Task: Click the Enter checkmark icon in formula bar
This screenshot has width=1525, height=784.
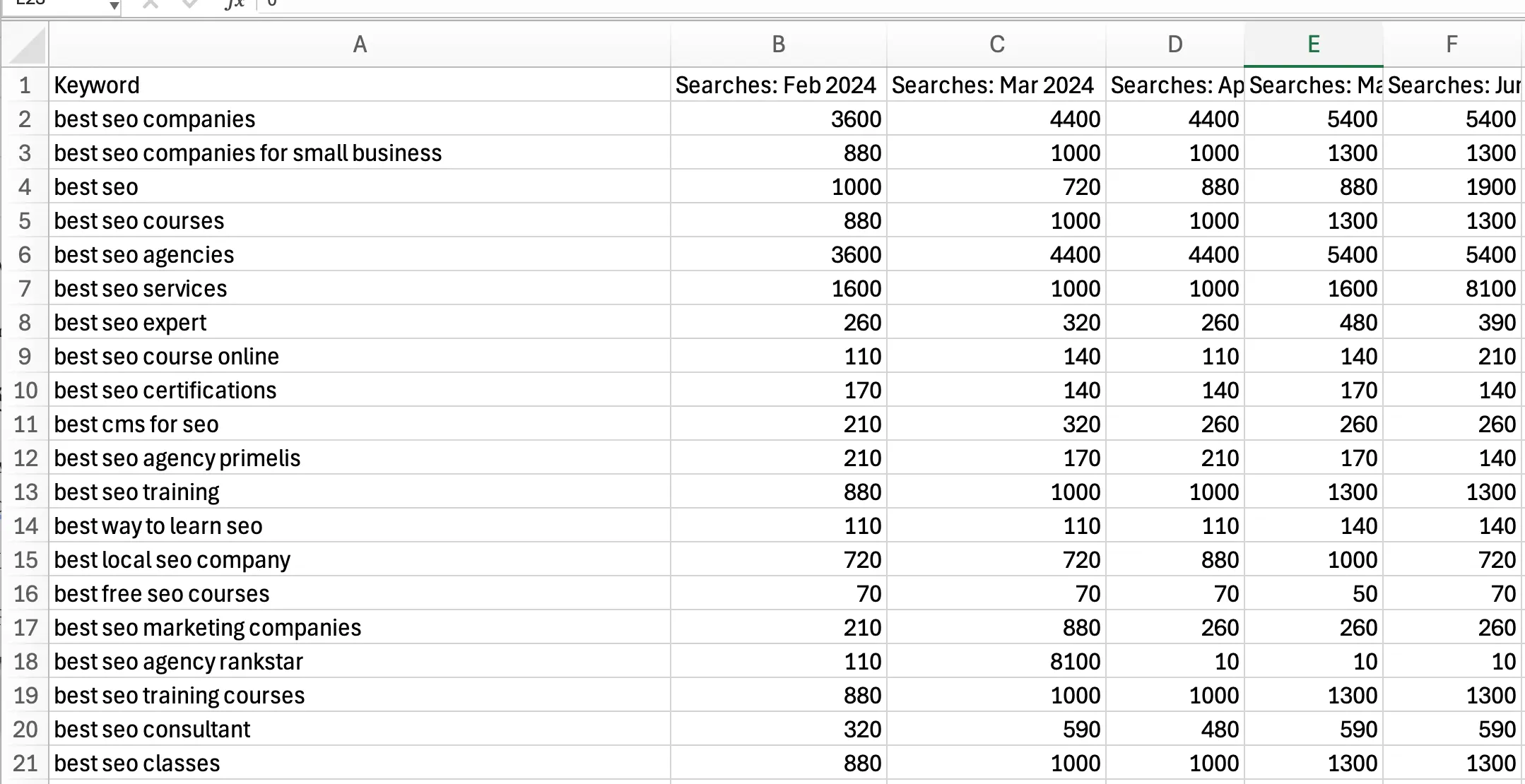Action: click(x=189, y=4)
